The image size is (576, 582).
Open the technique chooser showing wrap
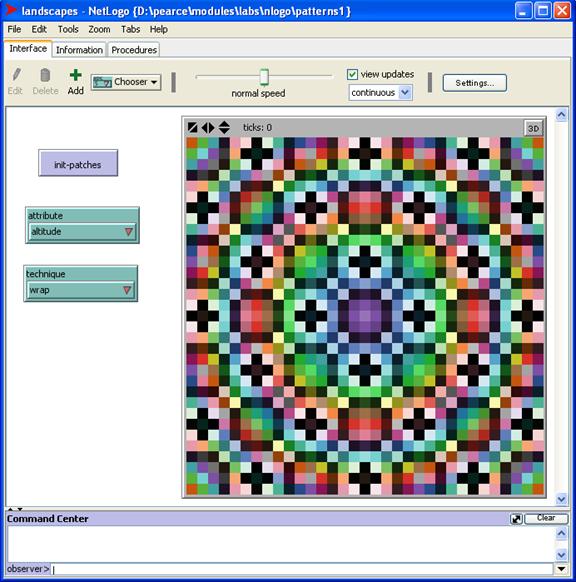click(81, 290)
